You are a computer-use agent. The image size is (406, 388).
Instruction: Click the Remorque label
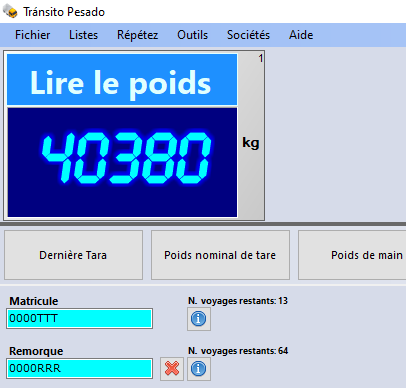(x=36, y=351)
